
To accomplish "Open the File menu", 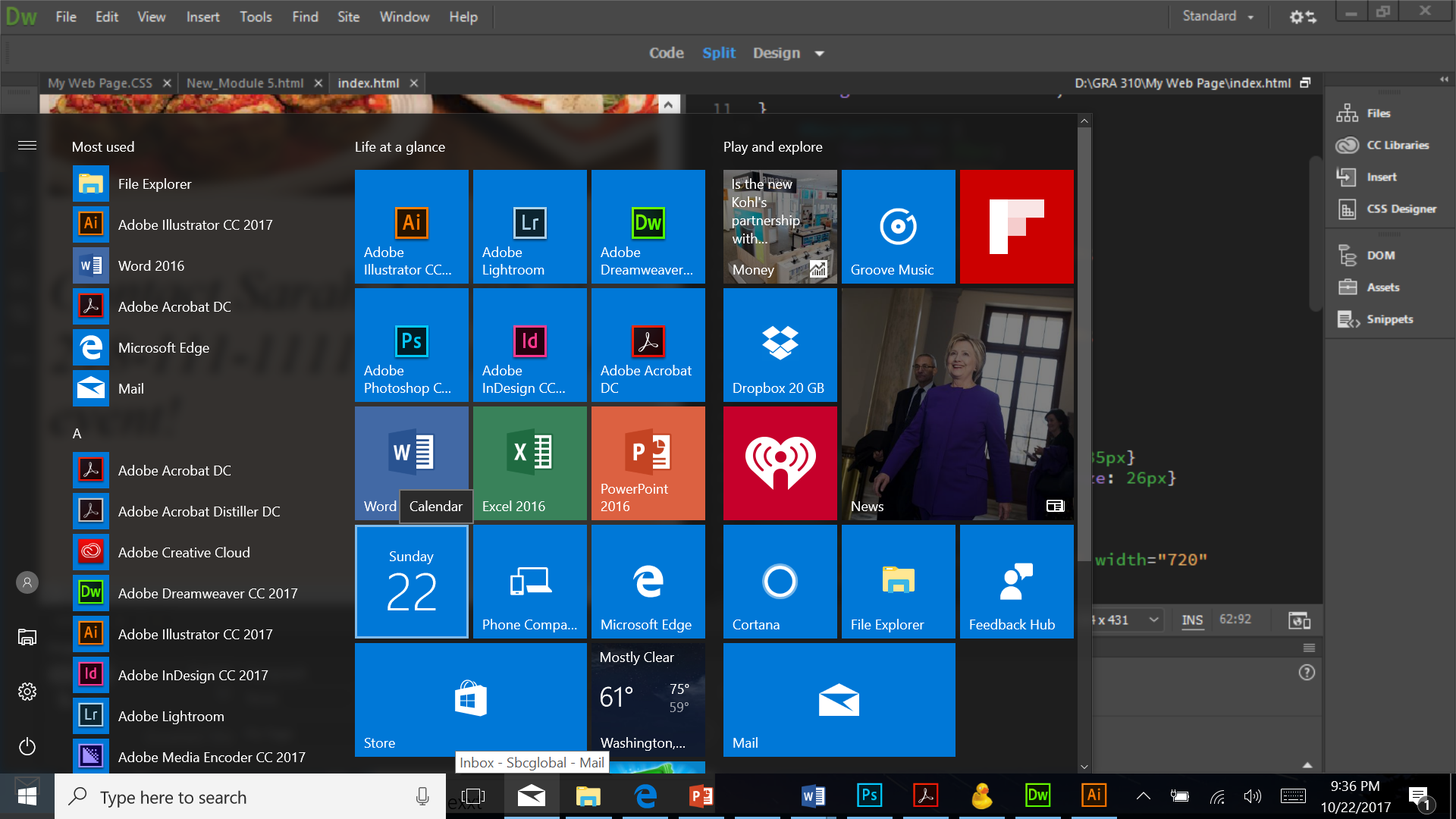I will click(66, 17).
